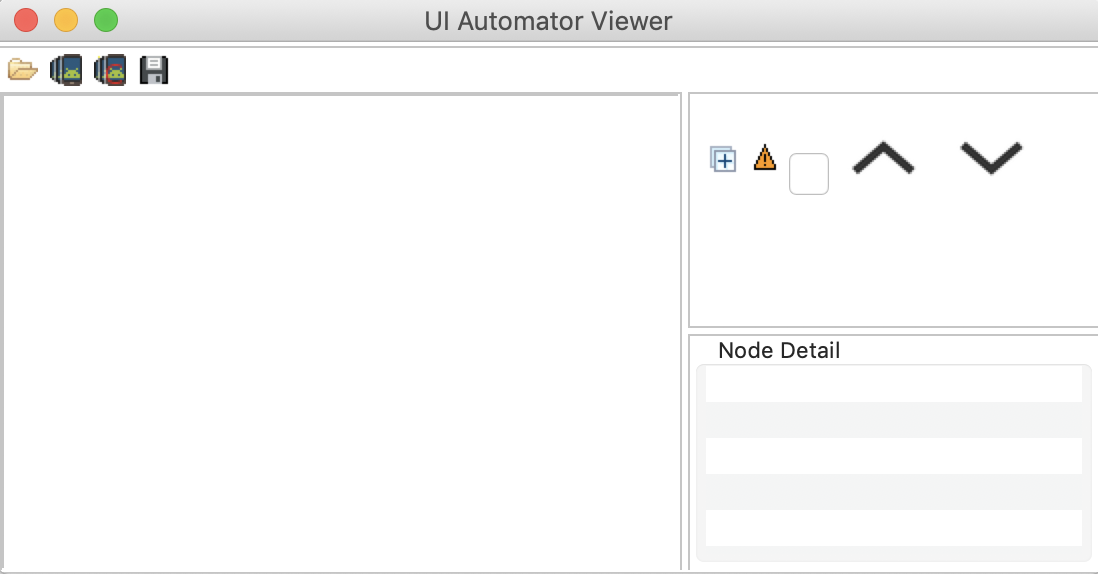Select the third row in Node Detail
Screen dimensions: 1098x574
click(893, 527)
